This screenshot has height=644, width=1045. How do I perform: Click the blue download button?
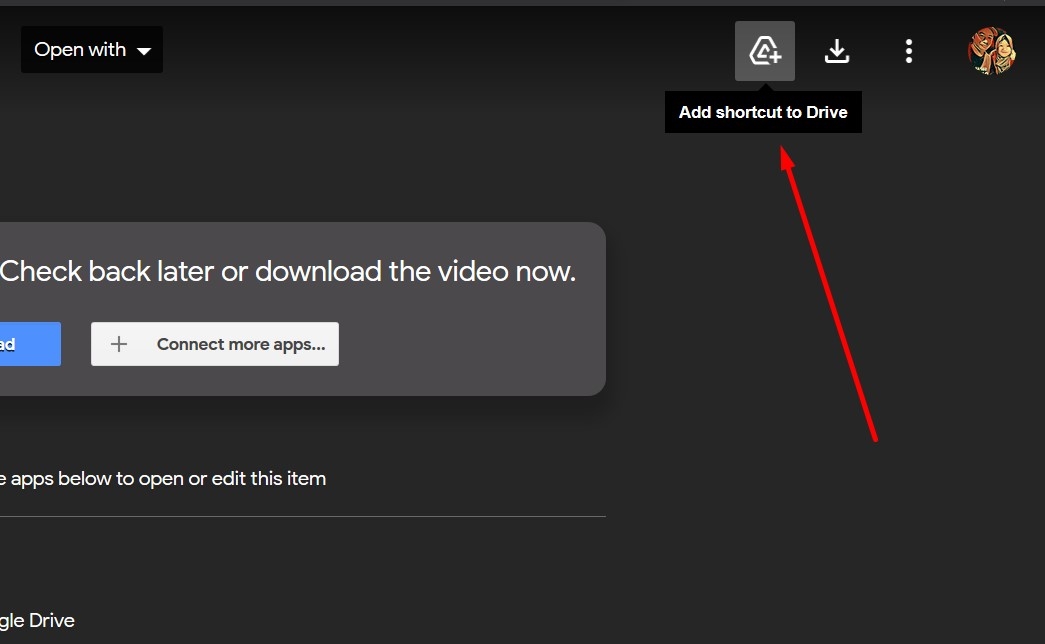click(30, 344)
